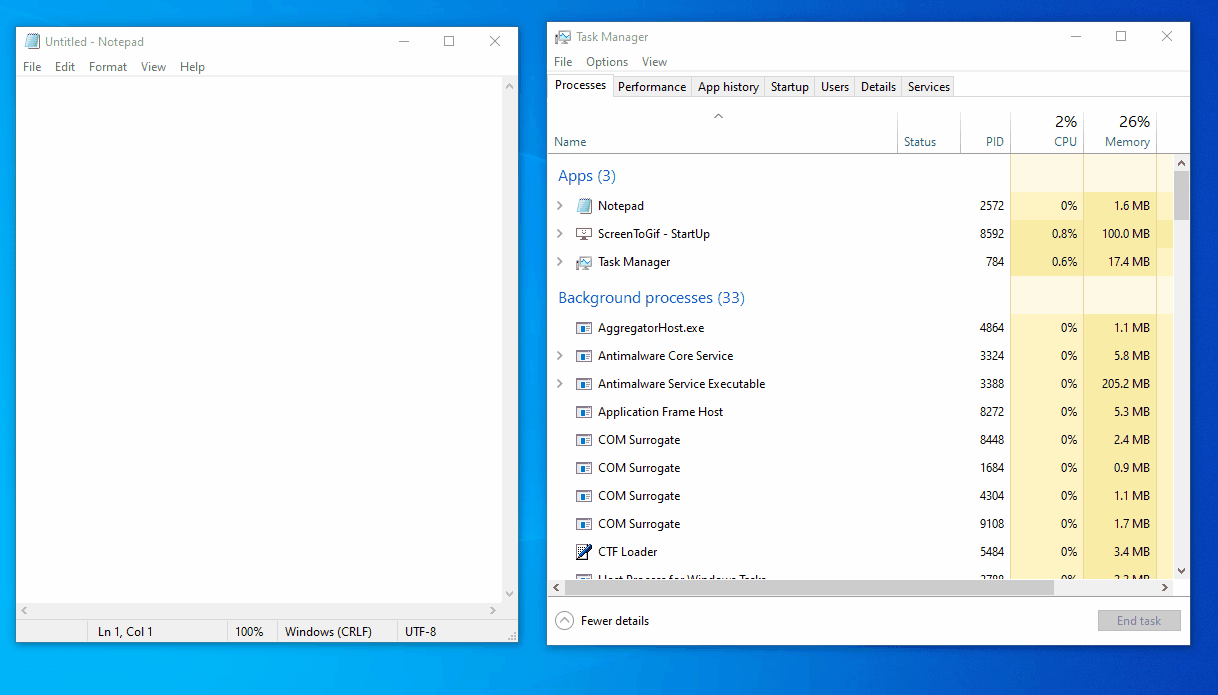Switch to the Services tab
The height and width of the screenshot is (695, 1218).
(928, 87)
